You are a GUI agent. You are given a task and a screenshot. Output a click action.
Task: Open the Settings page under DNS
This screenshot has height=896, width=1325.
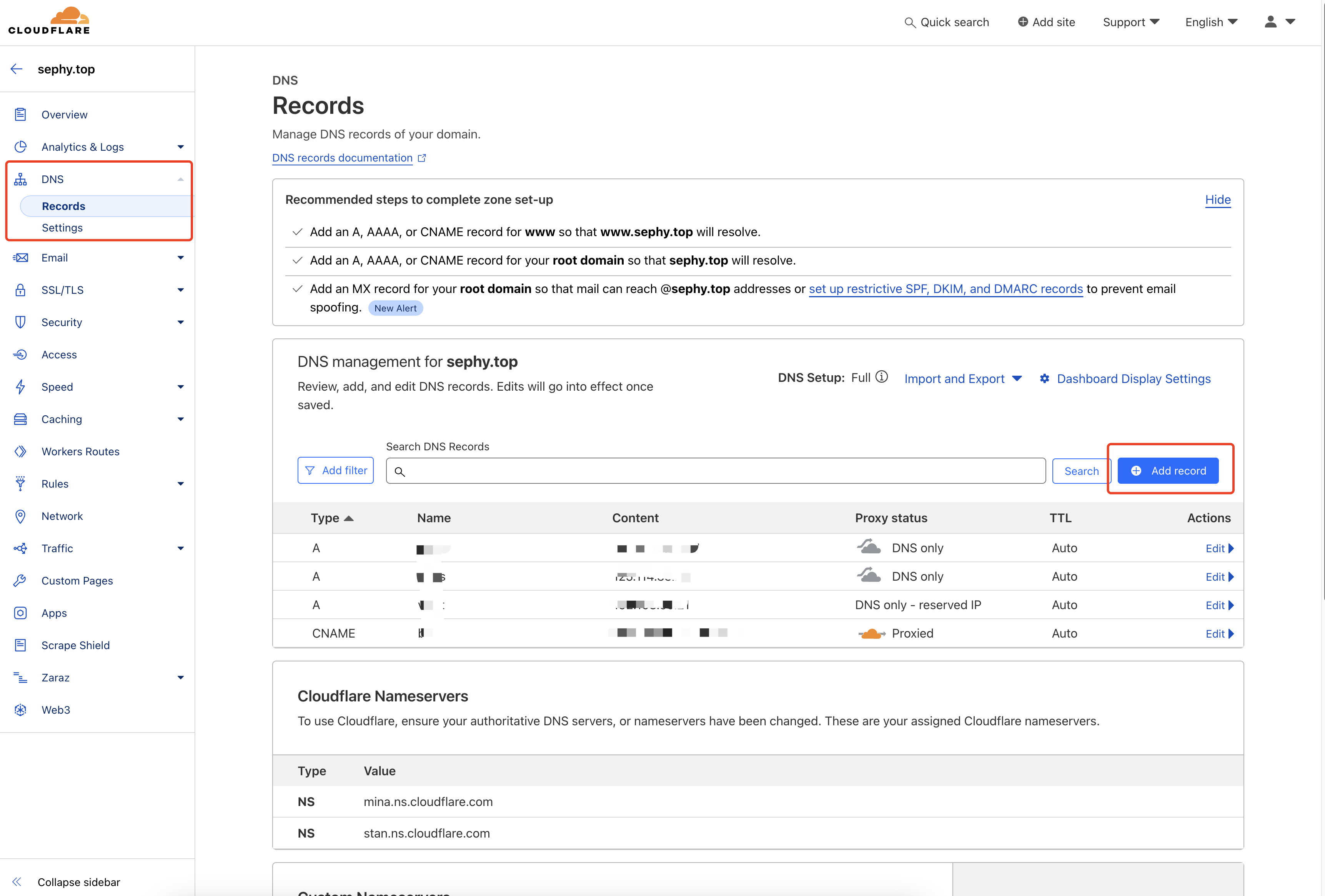(x=62, y=228)
